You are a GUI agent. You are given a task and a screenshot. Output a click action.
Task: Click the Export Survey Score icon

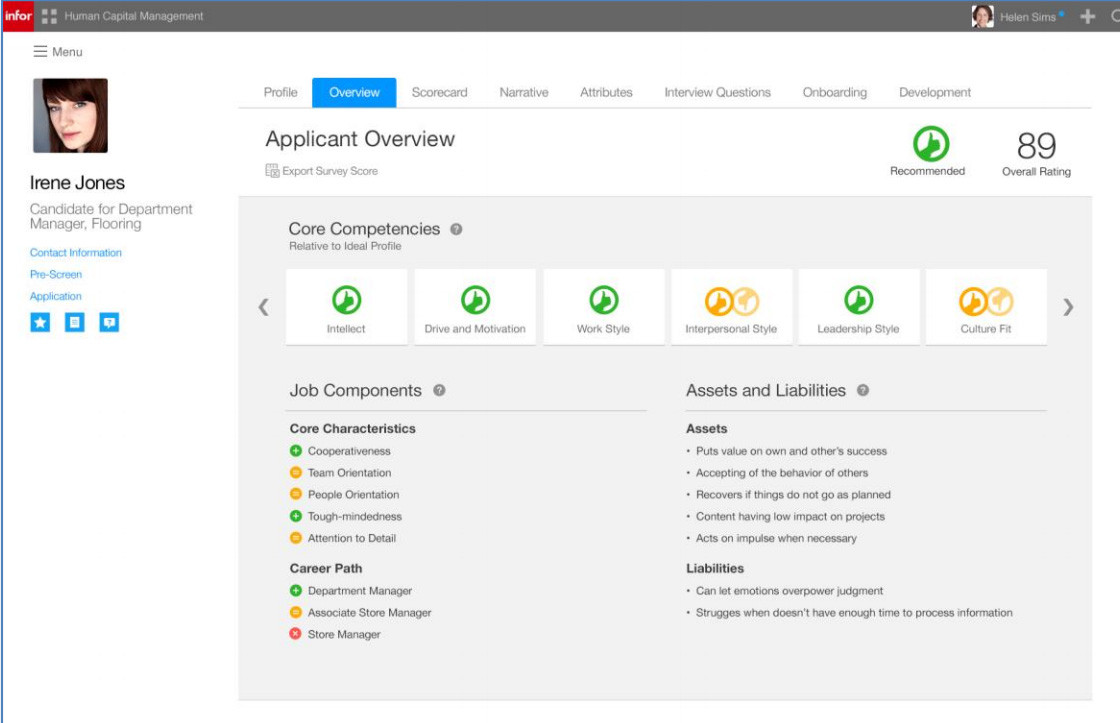click(272, 171)
